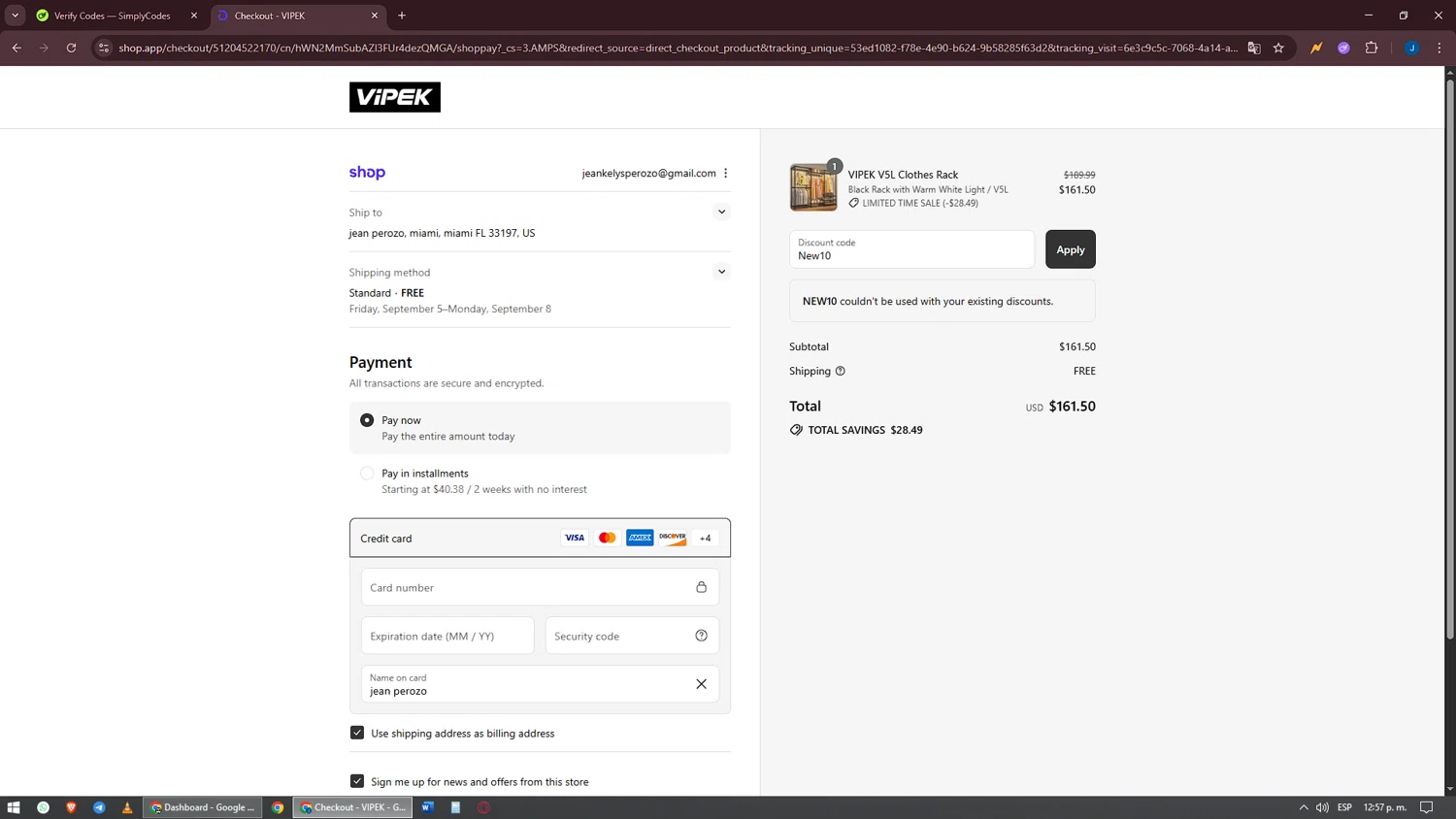
Task: Click the account email jeankelysperozo@gmail.com
Action: (648, 173)
